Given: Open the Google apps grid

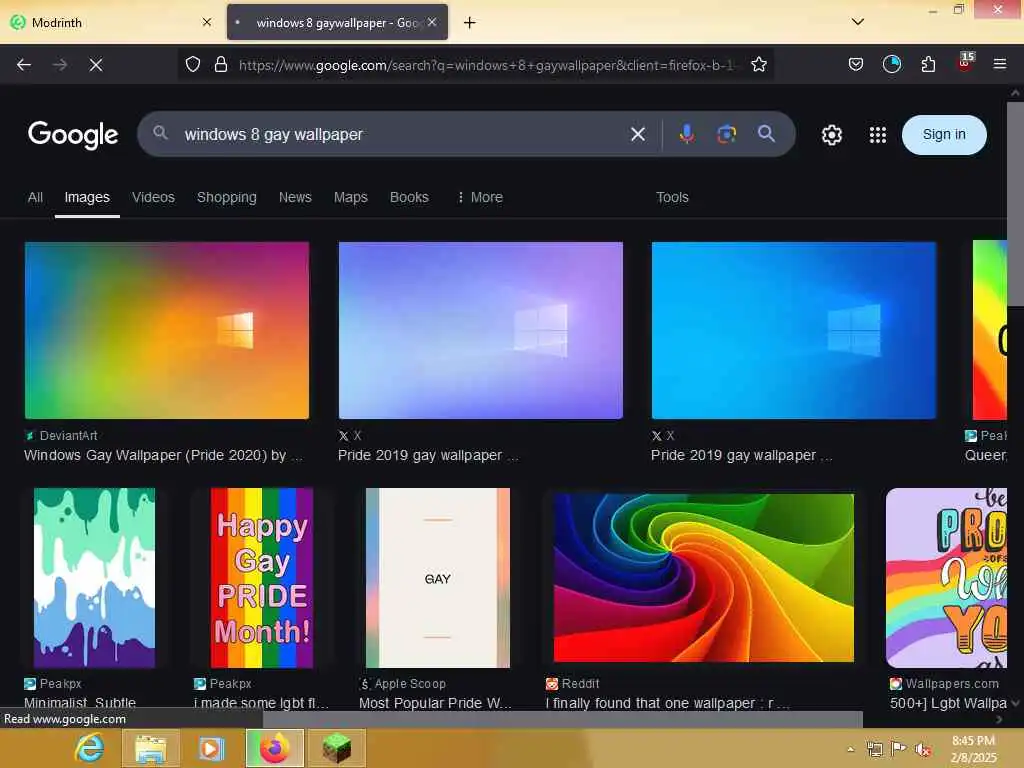Looking at the screenshot, I should coord(878,135).
